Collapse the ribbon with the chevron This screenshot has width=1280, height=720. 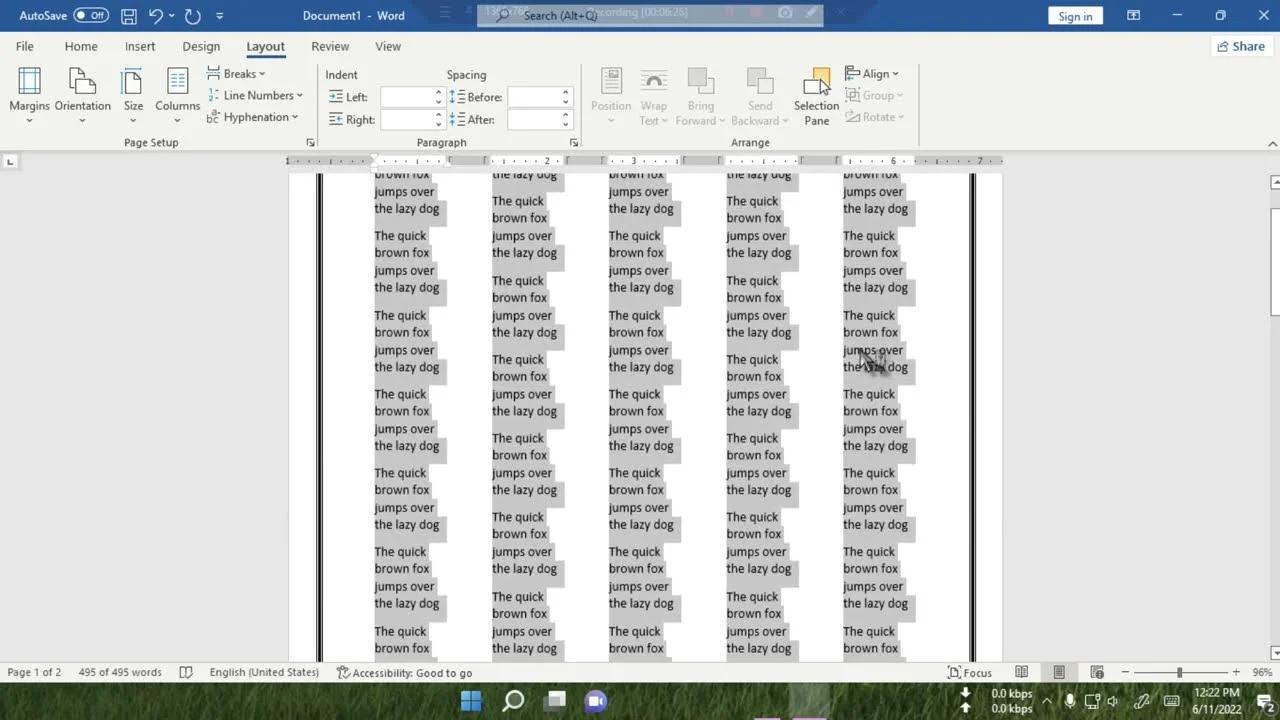pyautogui.click(x=1272, y=144)
